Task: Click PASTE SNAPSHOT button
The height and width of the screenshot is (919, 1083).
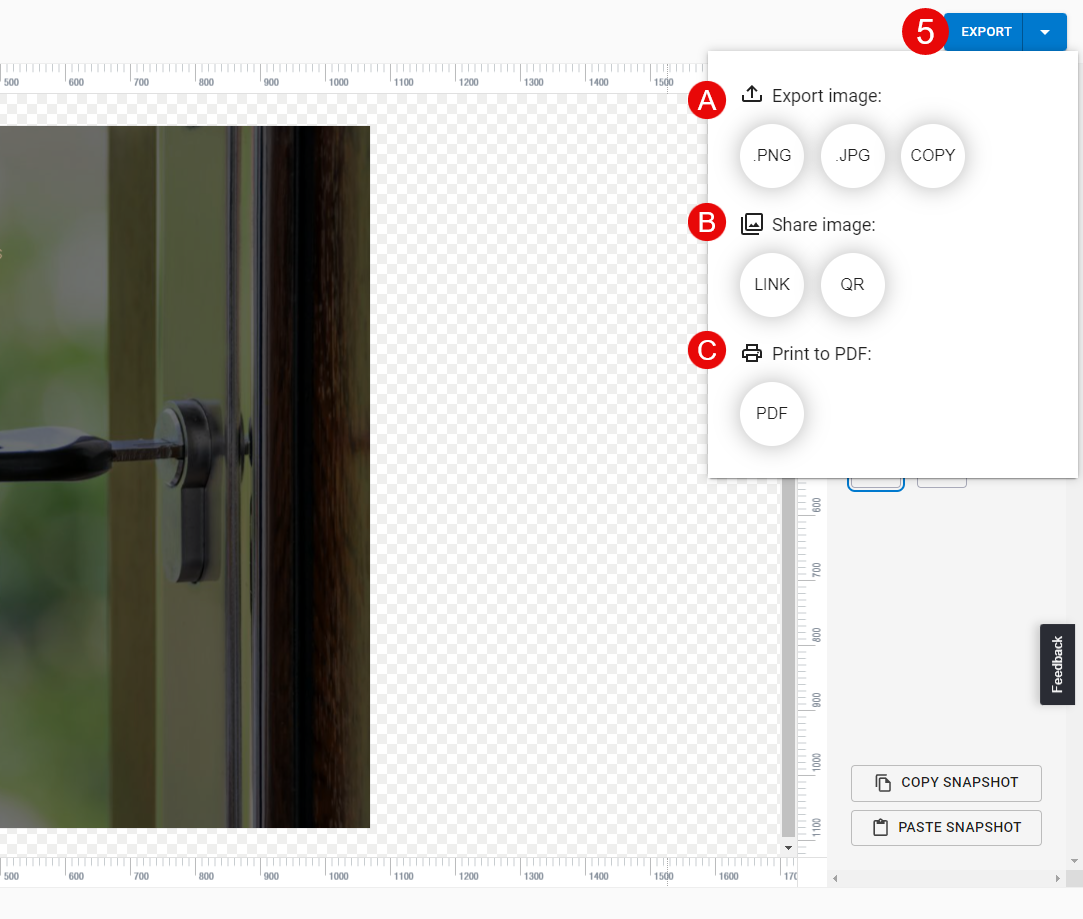Action: click(x=946, y=828)
